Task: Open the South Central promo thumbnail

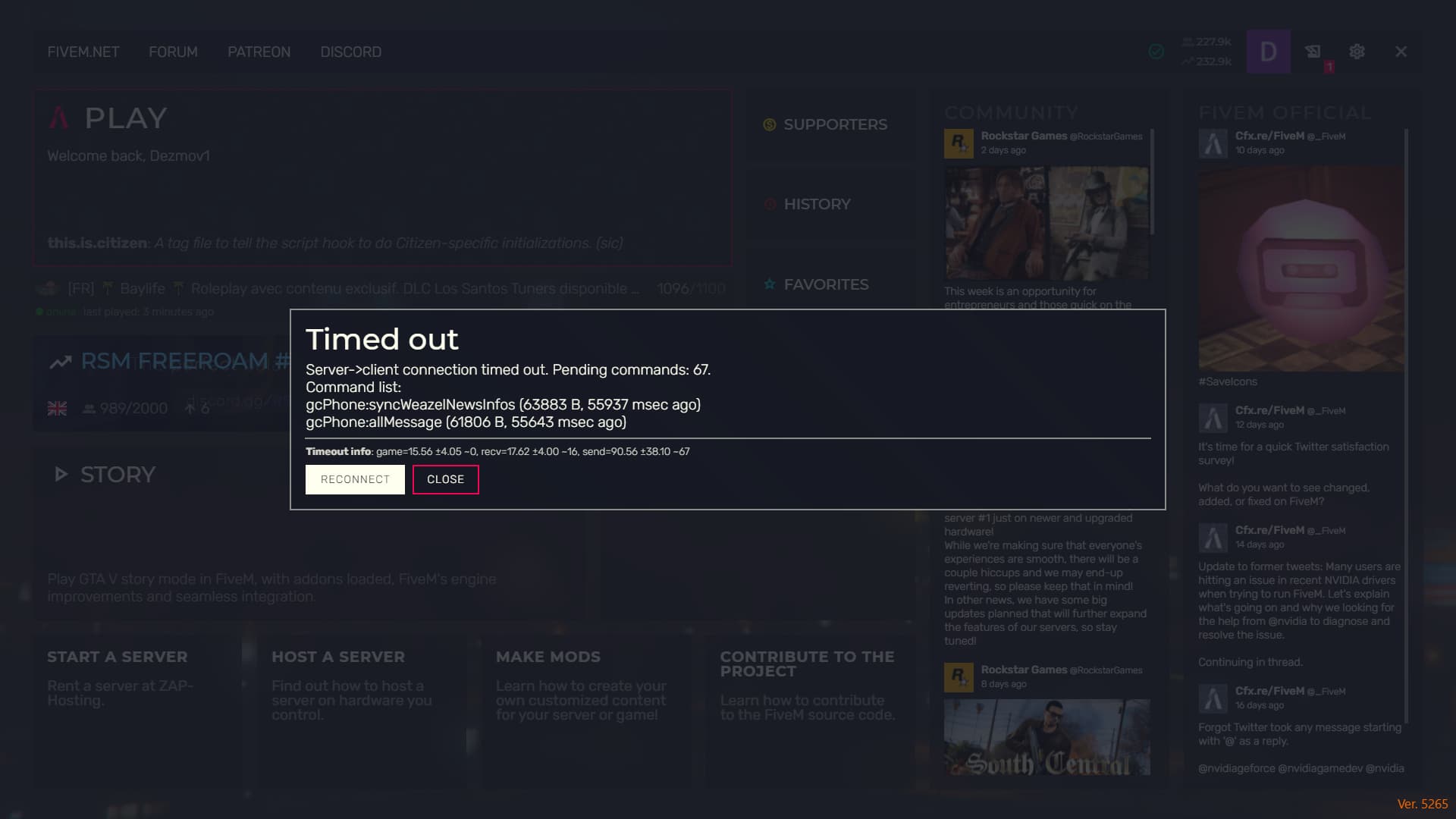Action: (x=1046, y=737)
